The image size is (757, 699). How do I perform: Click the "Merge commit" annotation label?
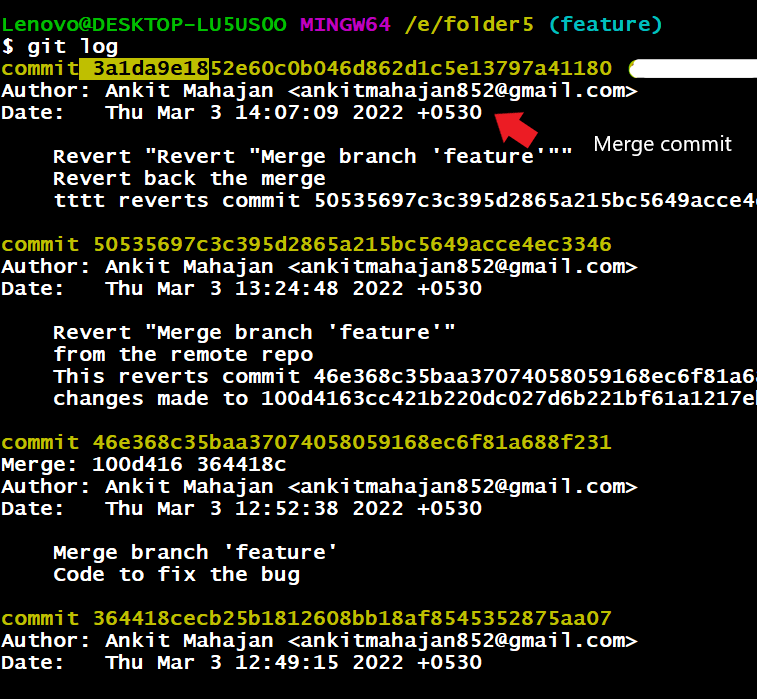pos(662,144)
